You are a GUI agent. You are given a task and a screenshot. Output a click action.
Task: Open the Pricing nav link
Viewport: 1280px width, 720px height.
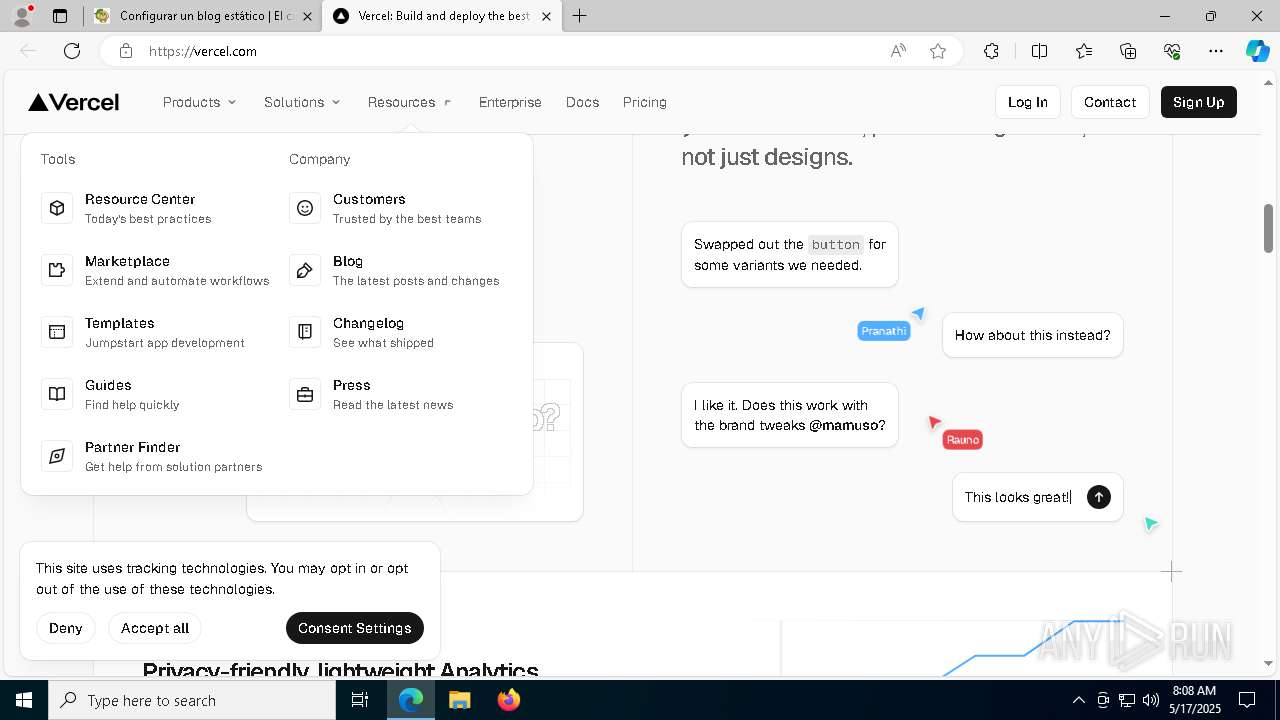[644, 102]
